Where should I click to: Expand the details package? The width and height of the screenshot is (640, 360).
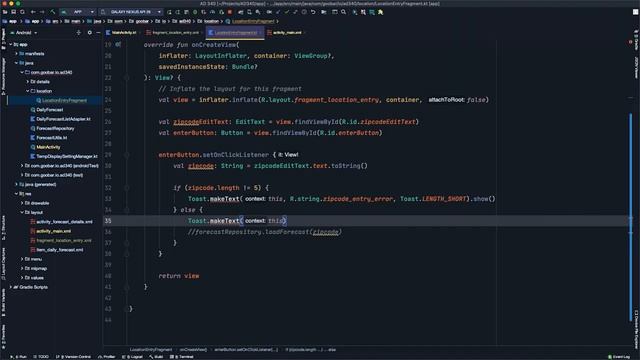coord(28,82)
